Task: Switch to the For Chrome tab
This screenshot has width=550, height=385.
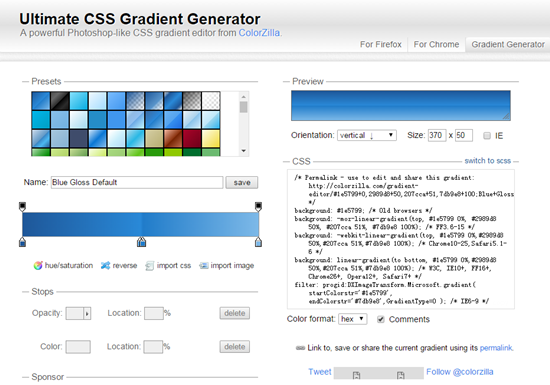Action: coord(436,45)
